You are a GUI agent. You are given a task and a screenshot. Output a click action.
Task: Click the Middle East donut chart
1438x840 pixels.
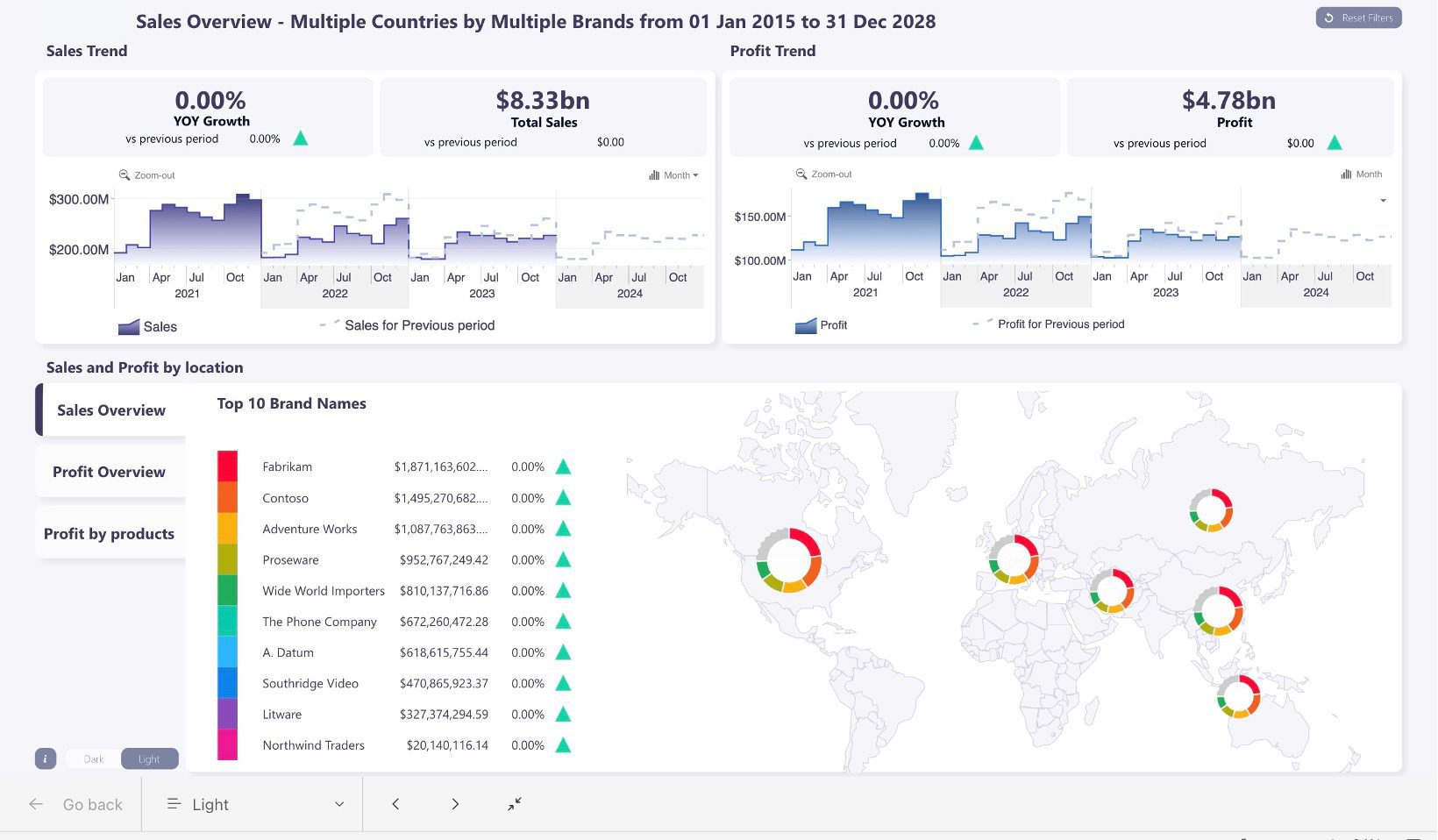(1112, 591)
